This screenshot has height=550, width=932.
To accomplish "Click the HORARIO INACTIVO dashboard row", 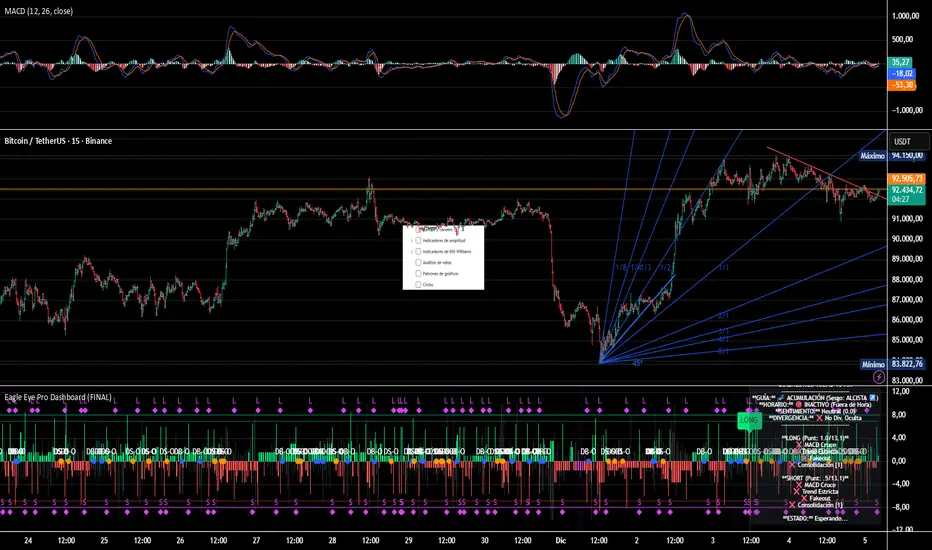I will point(815,404).
